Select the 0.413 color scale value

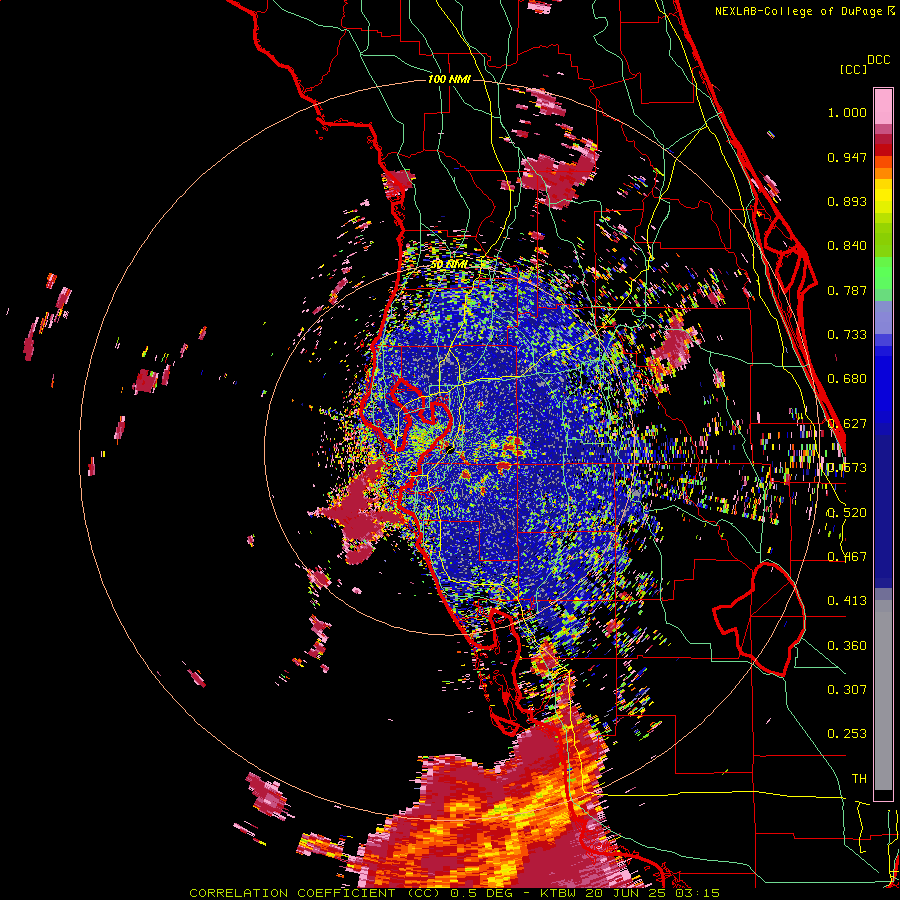[x=847, y=601]
